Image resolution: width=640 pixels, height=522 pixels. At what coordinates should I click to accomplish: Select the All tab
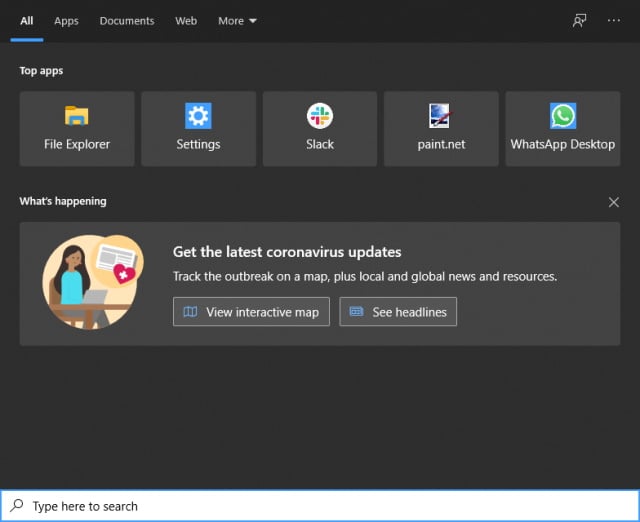pos(27,21)
